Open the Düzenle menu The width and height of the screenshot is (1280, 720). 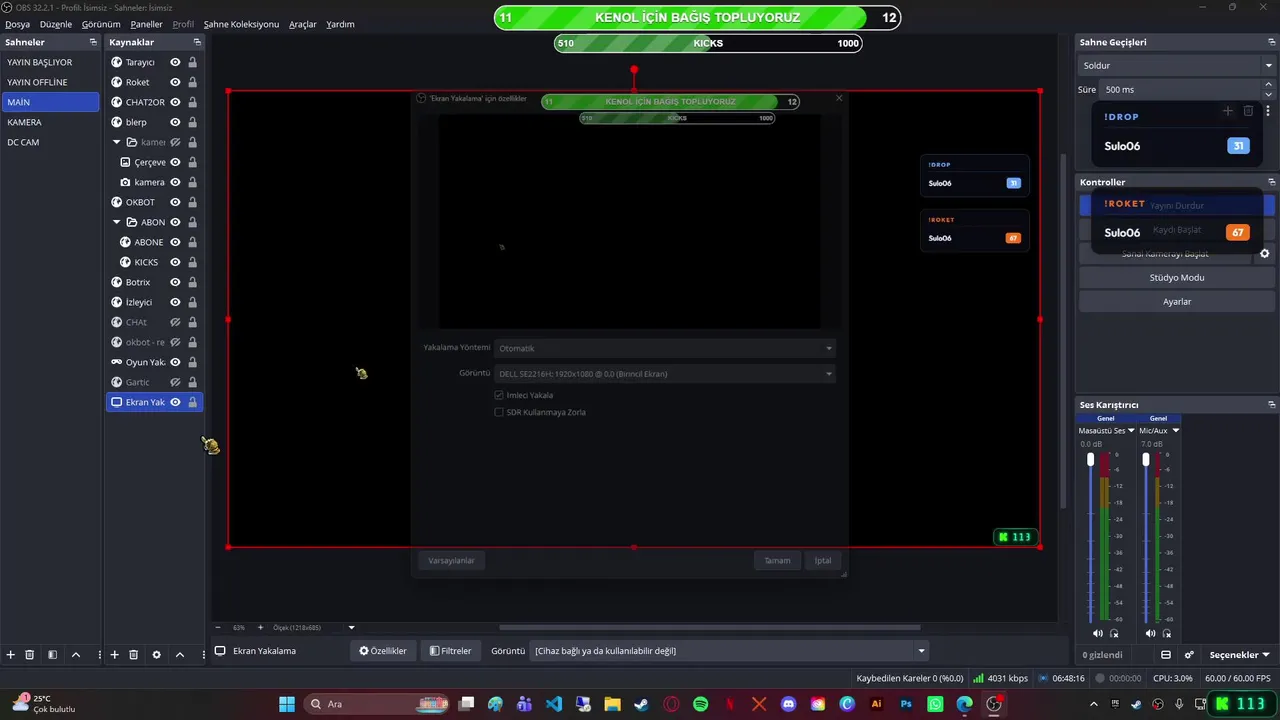pyautogui.click(x=56, y=24)
